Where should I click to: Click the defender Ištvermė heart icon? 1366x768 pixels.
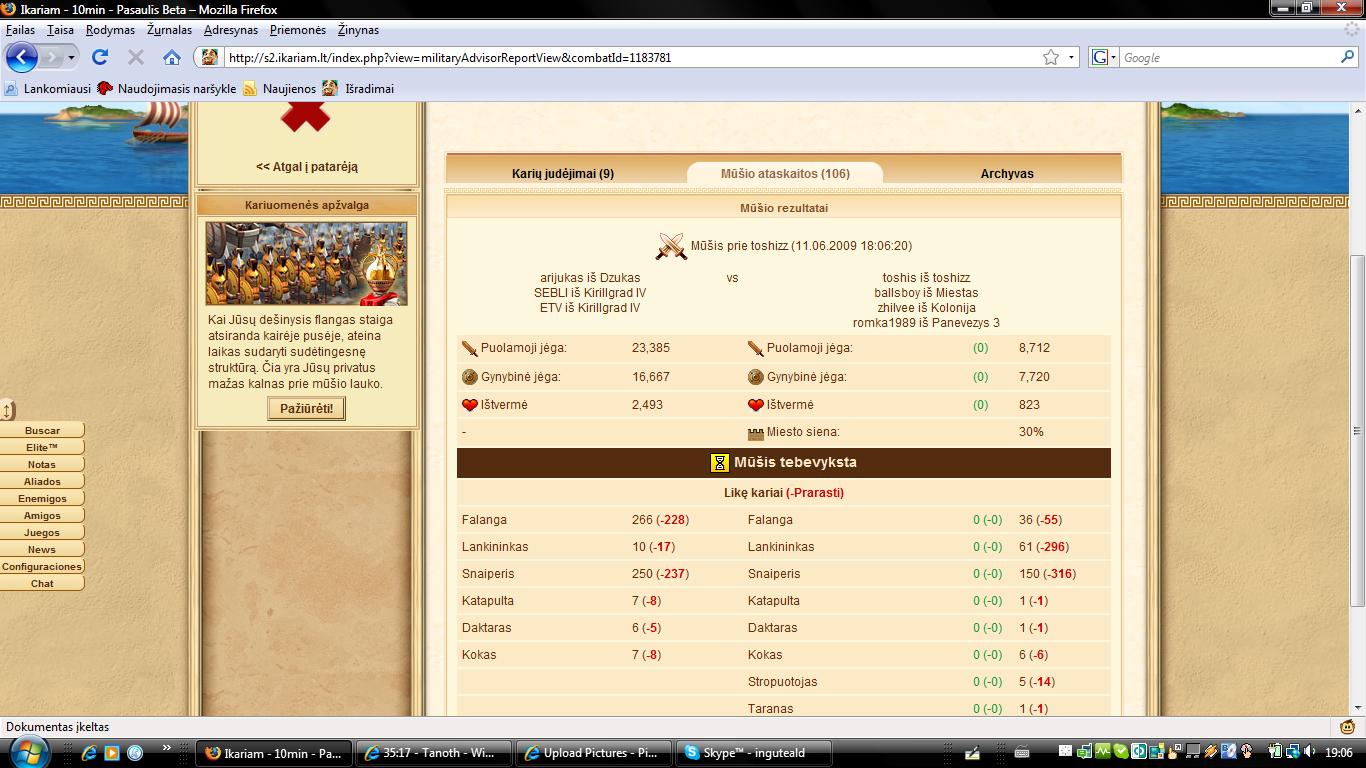[x=756, y=405]
